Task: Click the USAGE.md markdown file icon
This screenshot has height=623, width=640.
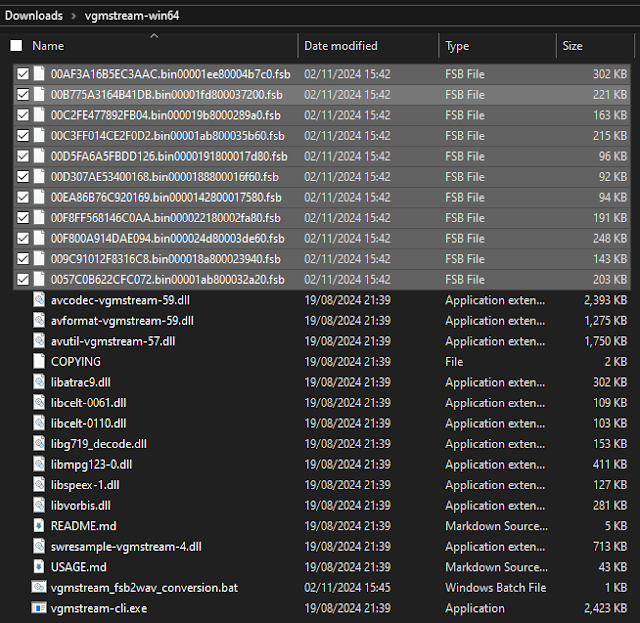Action: [39, 567]
